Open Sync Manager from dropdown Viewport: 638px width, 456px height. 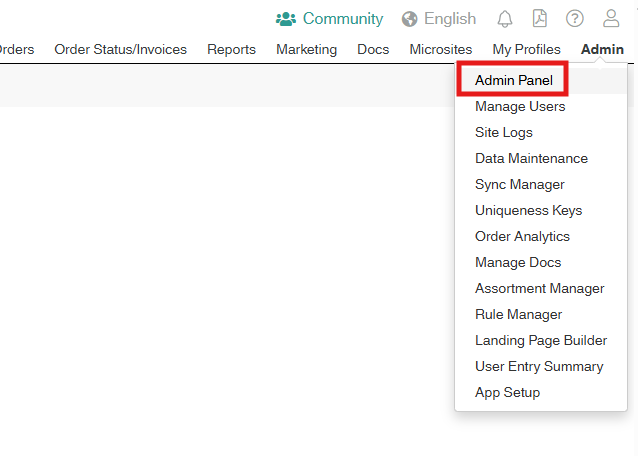pos(520,184)
